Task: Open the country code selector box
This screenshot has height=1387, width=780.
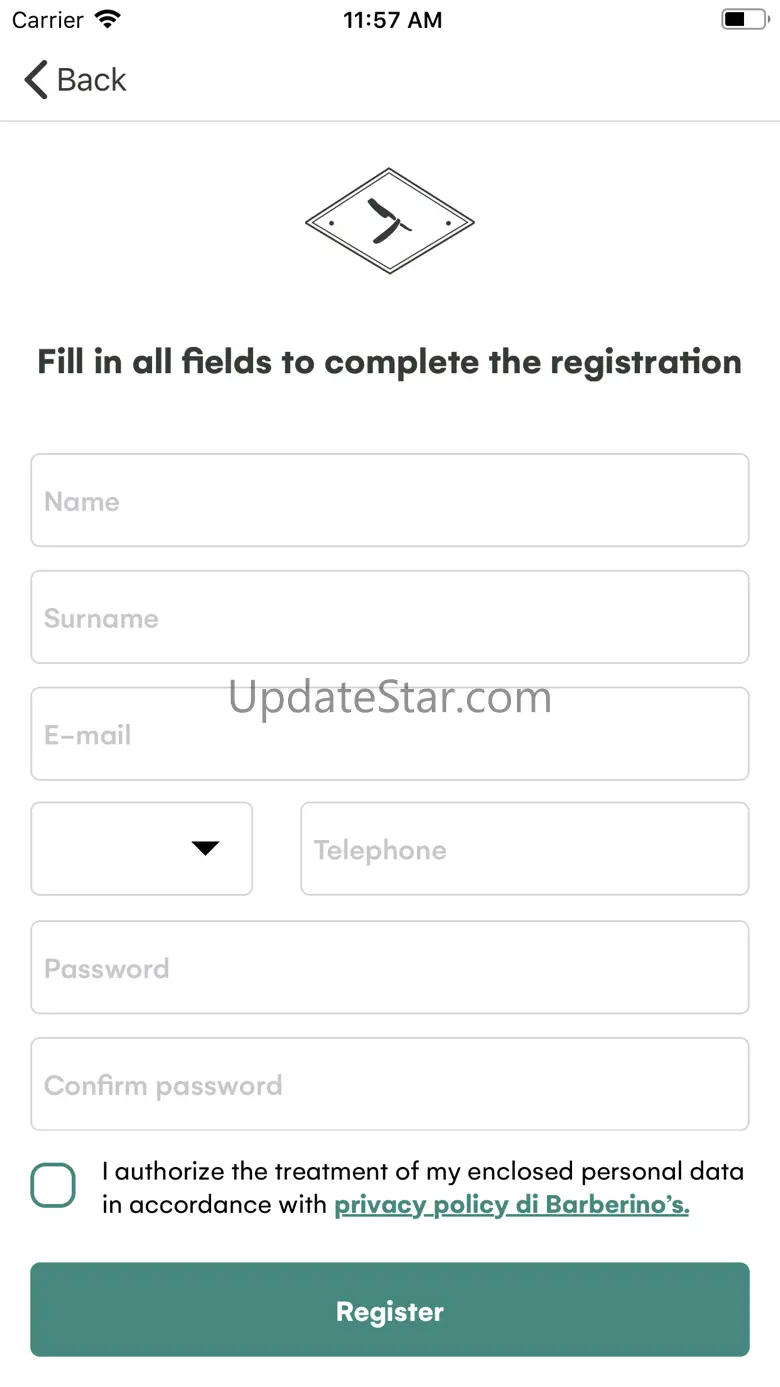Action: tap(142, 849)
